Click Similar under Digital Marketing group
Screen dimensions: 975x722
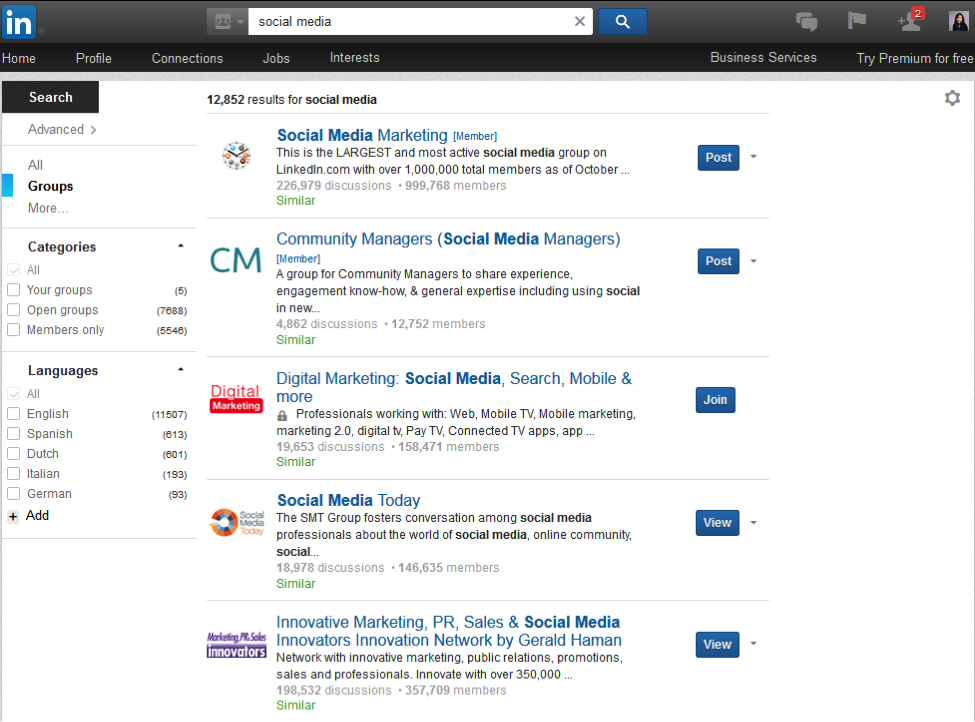[296, 462]
